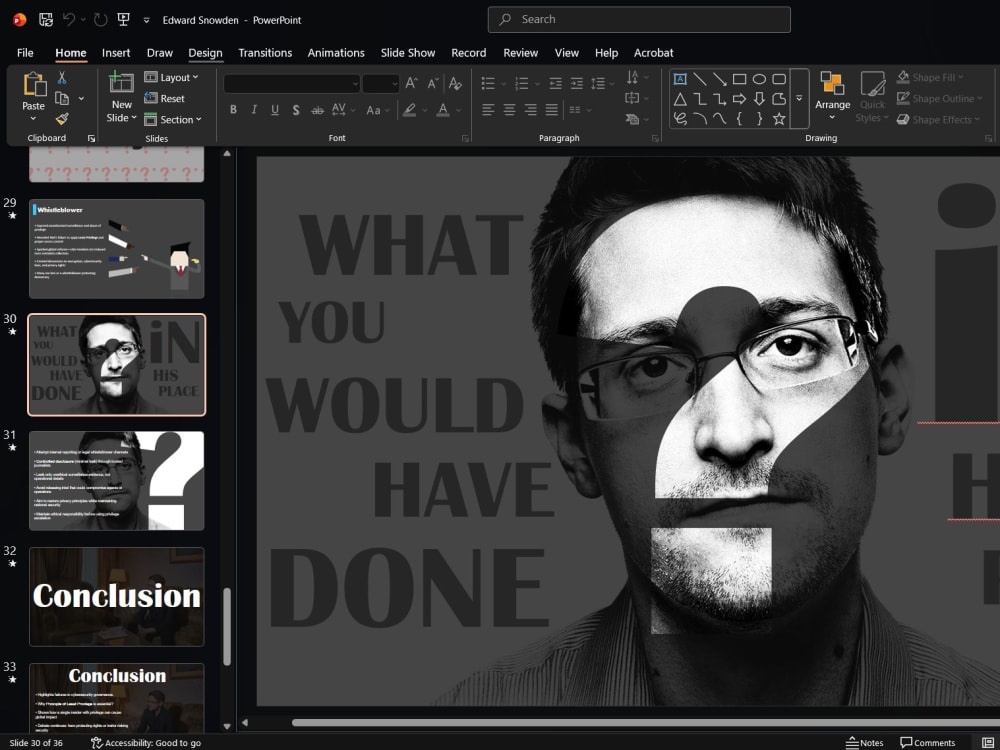Open the Arrange dropdown

coord(832,96)
